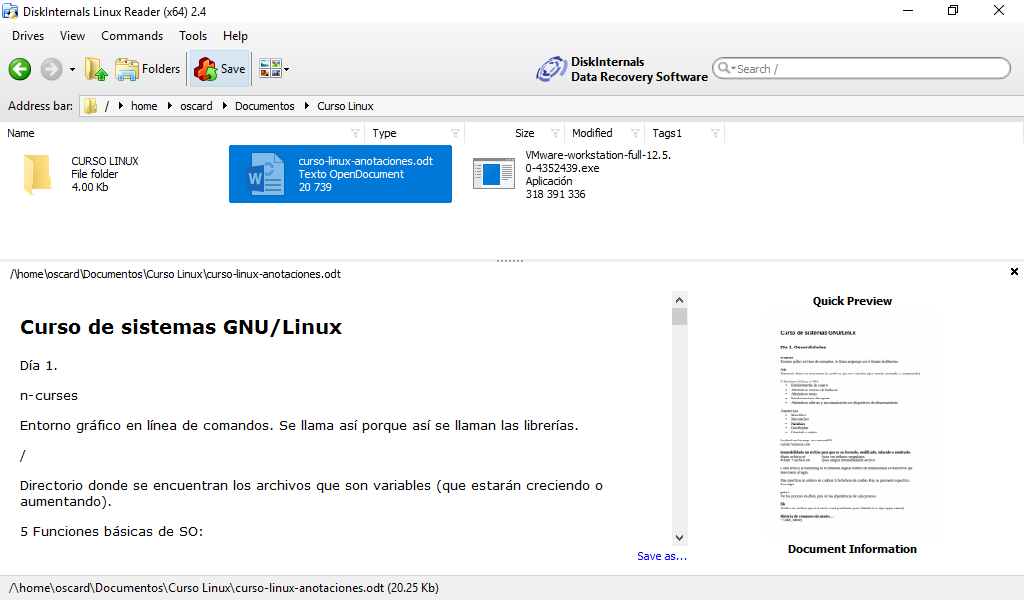Viewport: 1024px width, 600px height.
Task: Click the document title Curso de sistemas GNU/Linux
Action: (x=181, y=327)
